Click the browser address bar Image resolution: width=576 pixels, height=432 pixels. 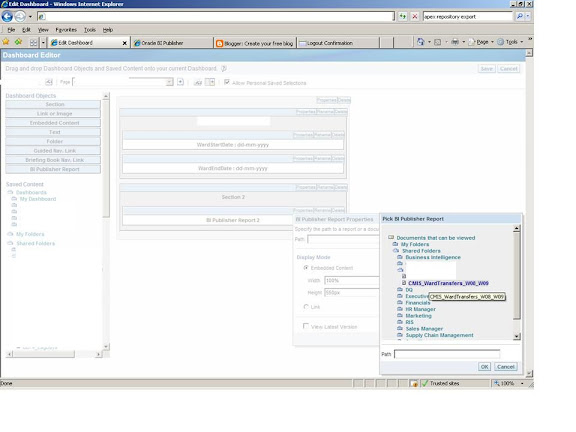coord(216,17)
